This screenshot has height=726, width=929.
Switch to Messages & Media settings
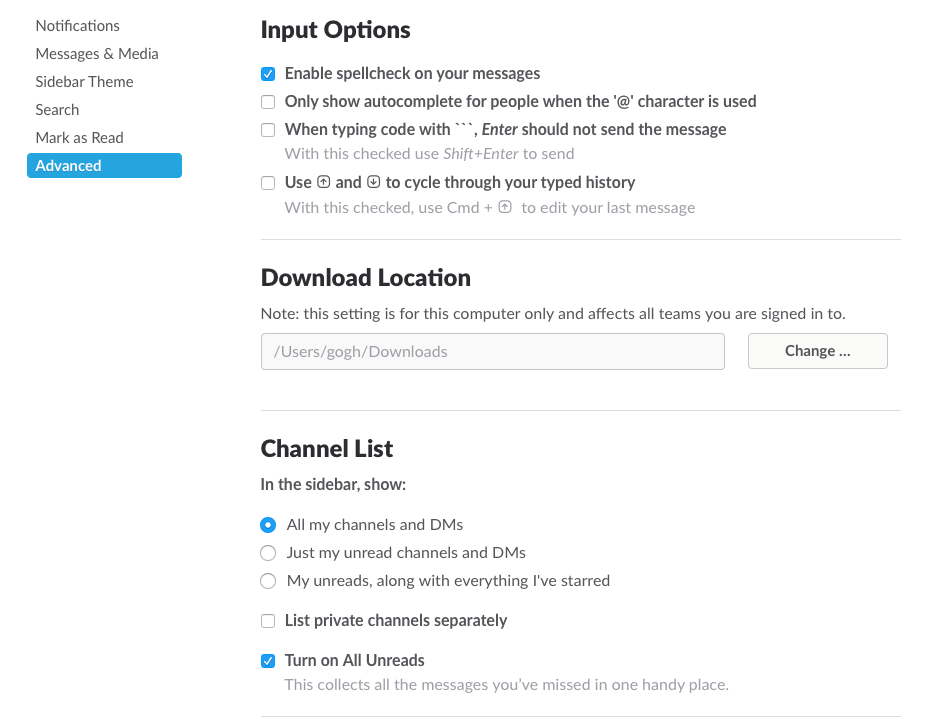point(97,53)
